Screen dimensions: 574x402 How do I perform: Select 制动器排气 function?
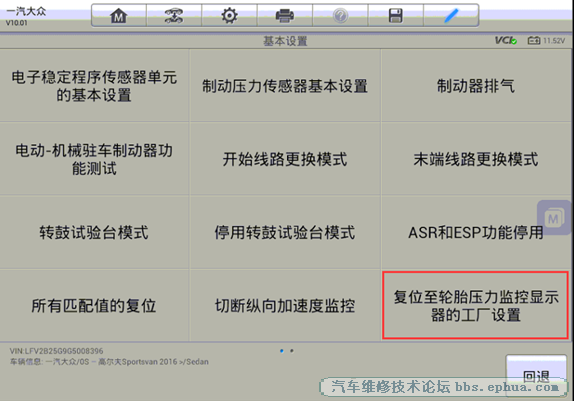[476, 86]
